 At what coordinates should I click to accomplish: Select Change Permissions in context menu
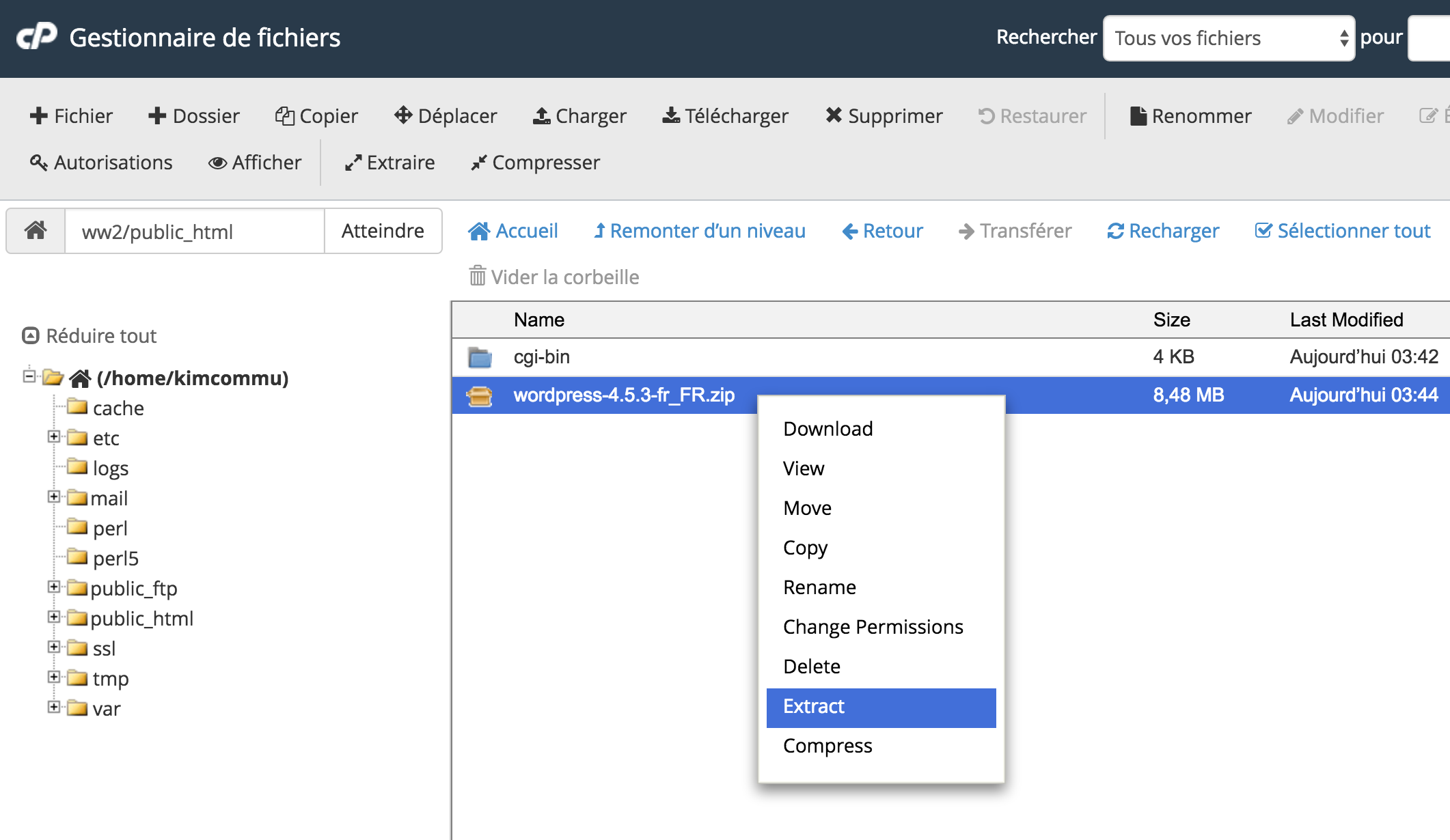tap(873, 627)
